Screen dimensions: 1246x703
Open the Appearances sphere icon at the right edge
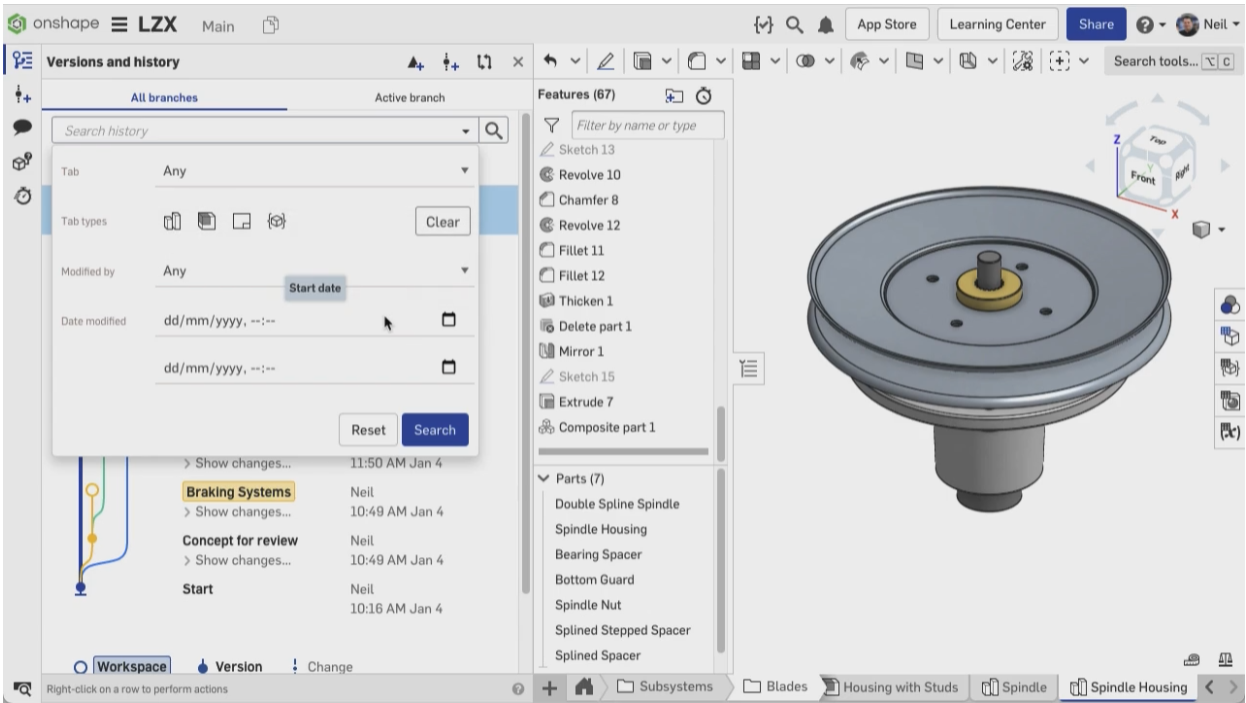(1231, 306)
